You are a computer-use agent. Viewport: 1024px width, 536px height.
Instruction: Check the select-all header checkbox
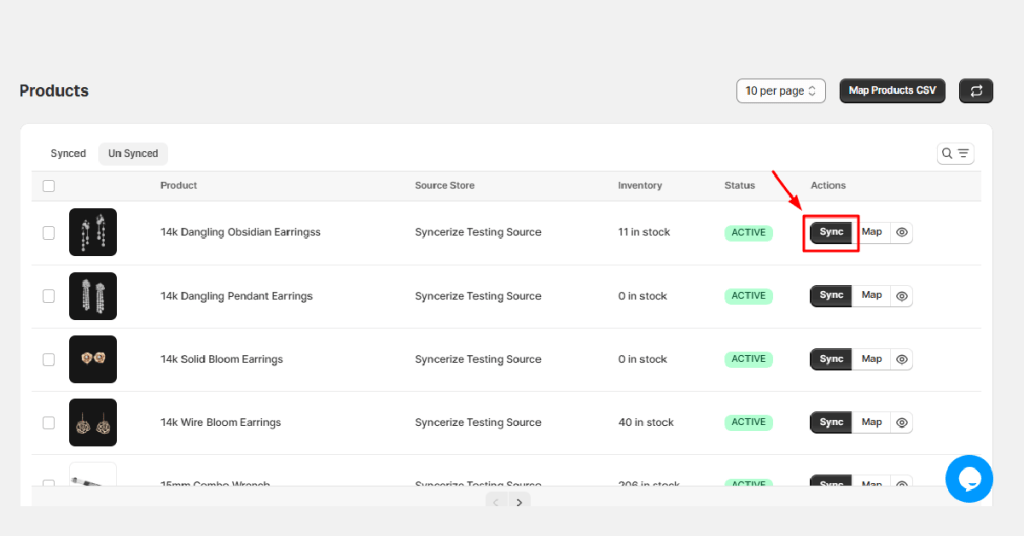[x=48, y=186]
